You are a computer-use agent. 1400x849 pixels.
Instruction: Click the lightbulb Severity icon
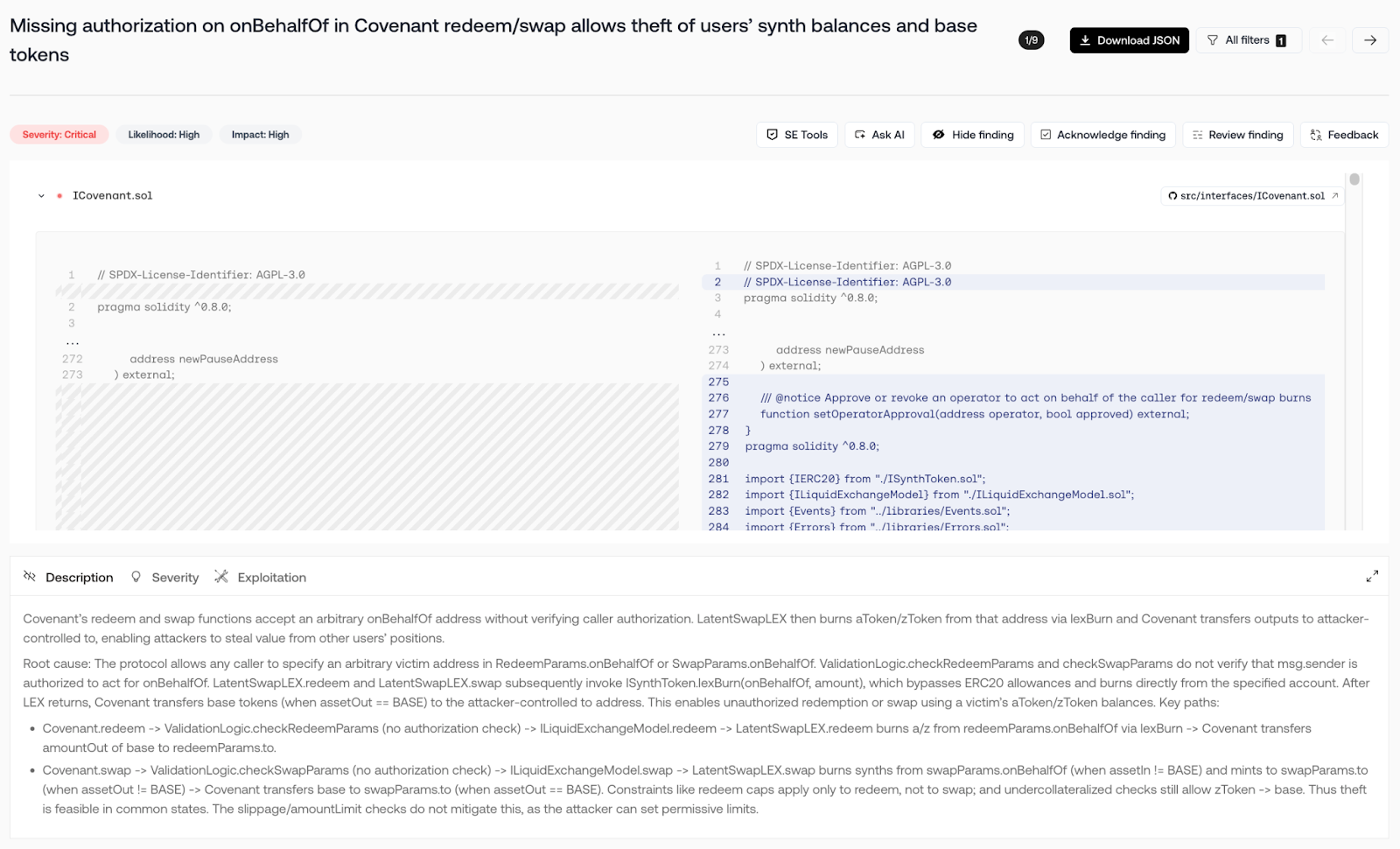[136, 577]
